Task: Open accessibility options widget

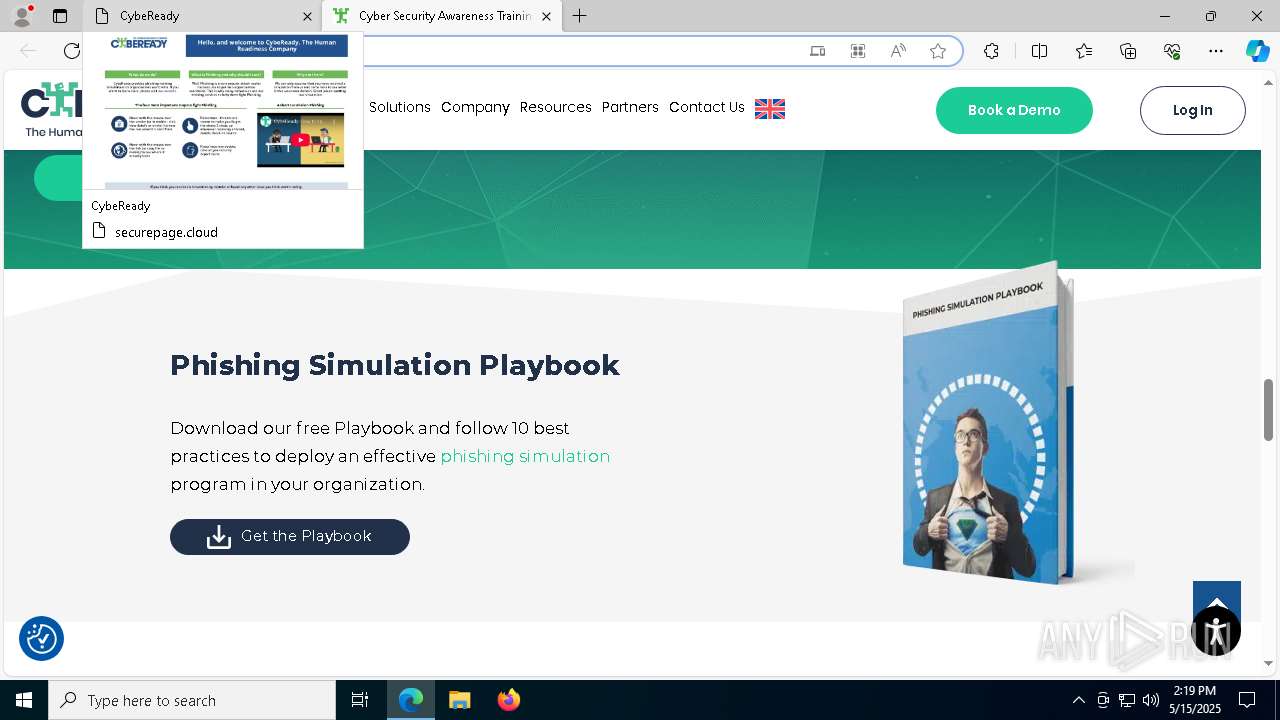Action: 1216,631
